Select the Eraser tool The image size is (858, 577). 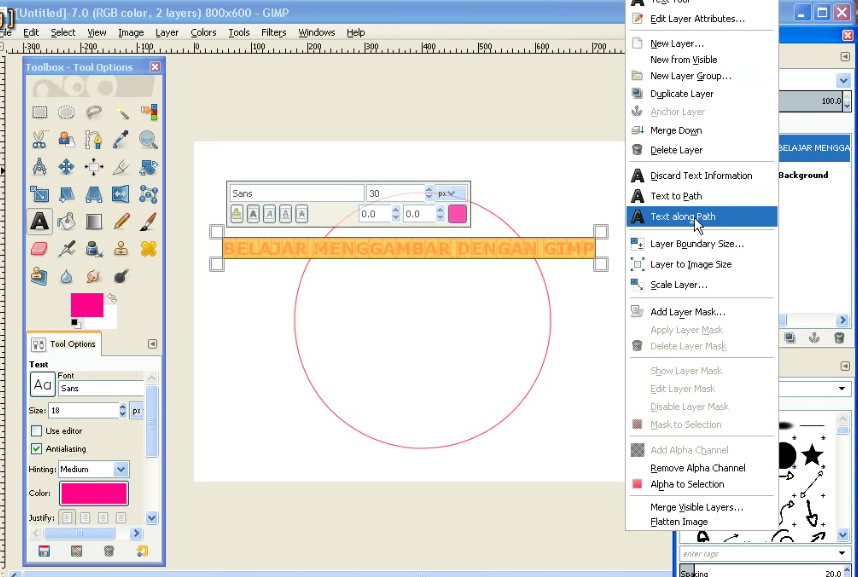[39, 249]
